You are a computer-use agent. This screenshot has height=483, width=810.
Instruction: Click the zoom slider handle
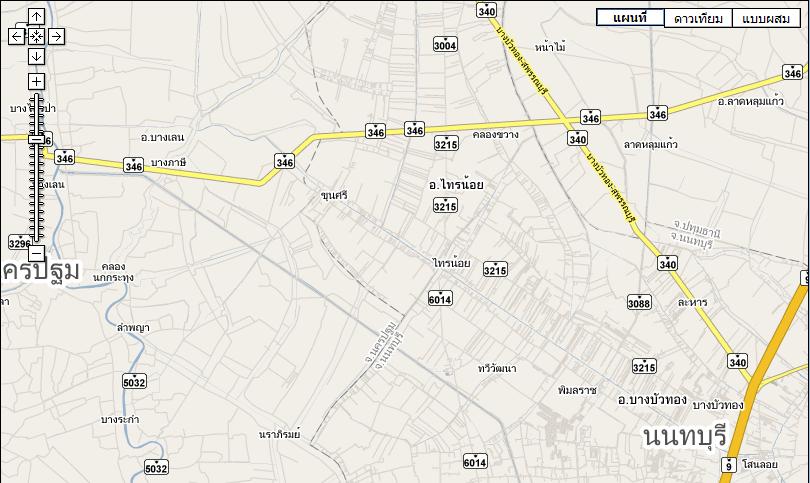point(36,139)
